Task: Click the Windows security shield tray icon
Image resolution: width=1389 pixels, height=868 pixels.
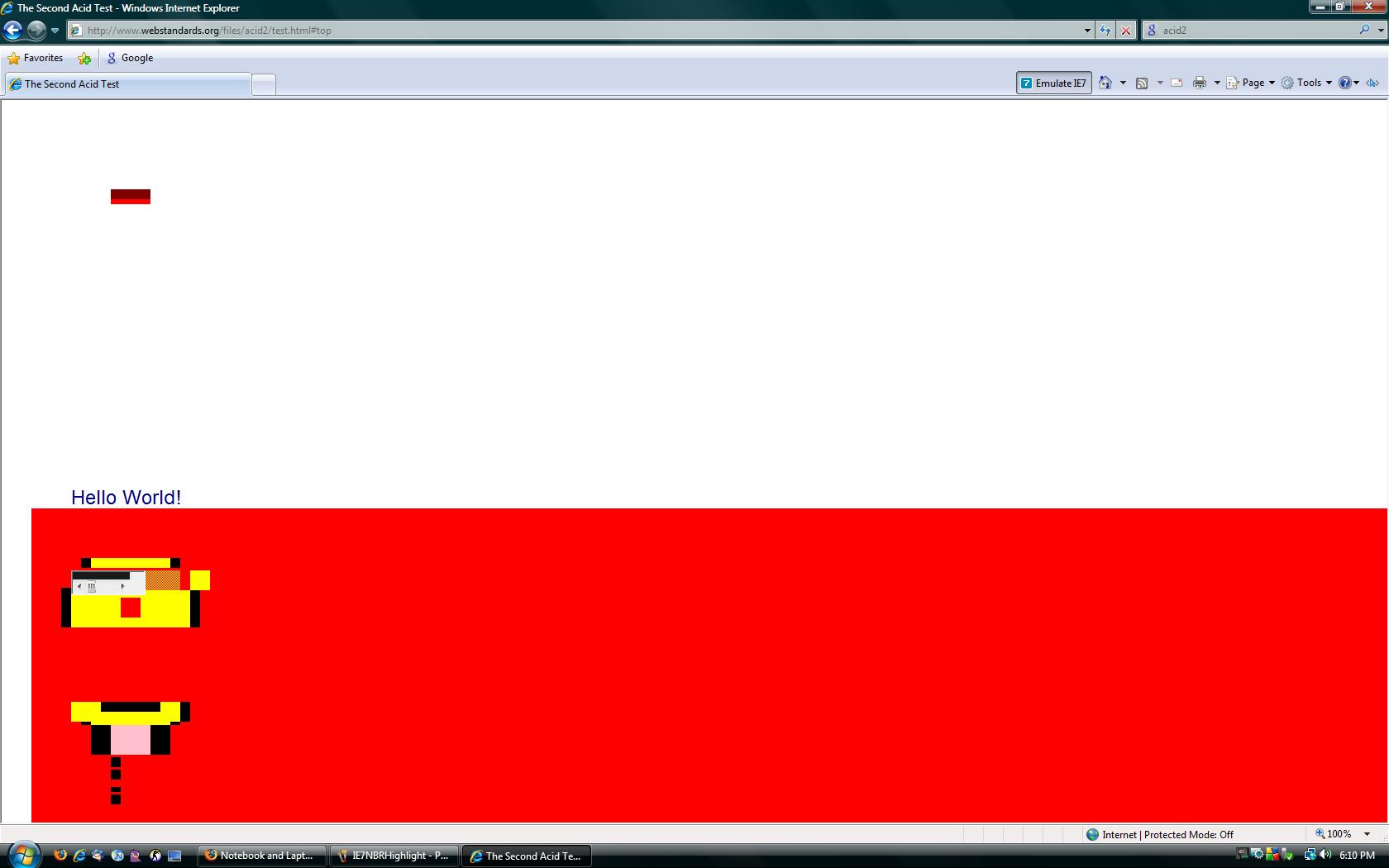Action: (x=1272, y=855)
